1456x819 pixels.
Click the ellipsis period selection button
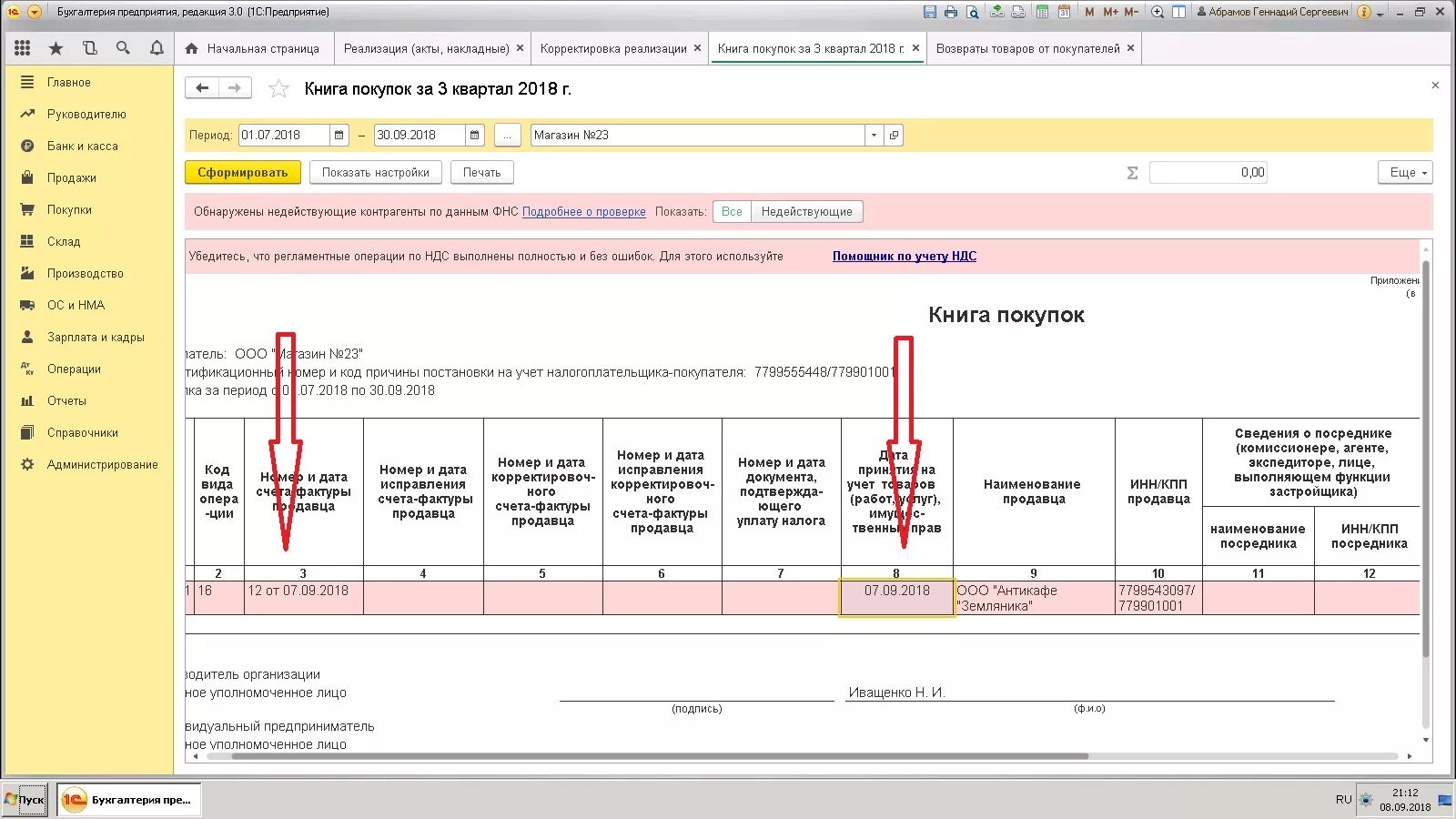tap(508, 135)
